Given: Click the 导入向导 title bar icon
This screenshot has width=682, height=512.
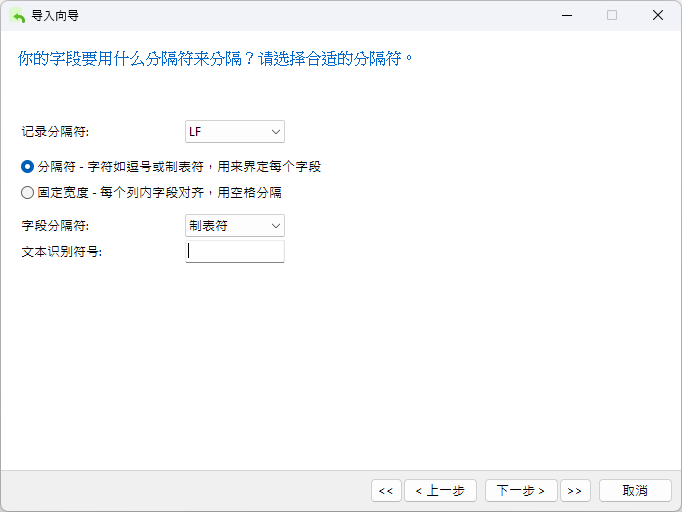Looking at the screenshot, I should coord(18,16).
